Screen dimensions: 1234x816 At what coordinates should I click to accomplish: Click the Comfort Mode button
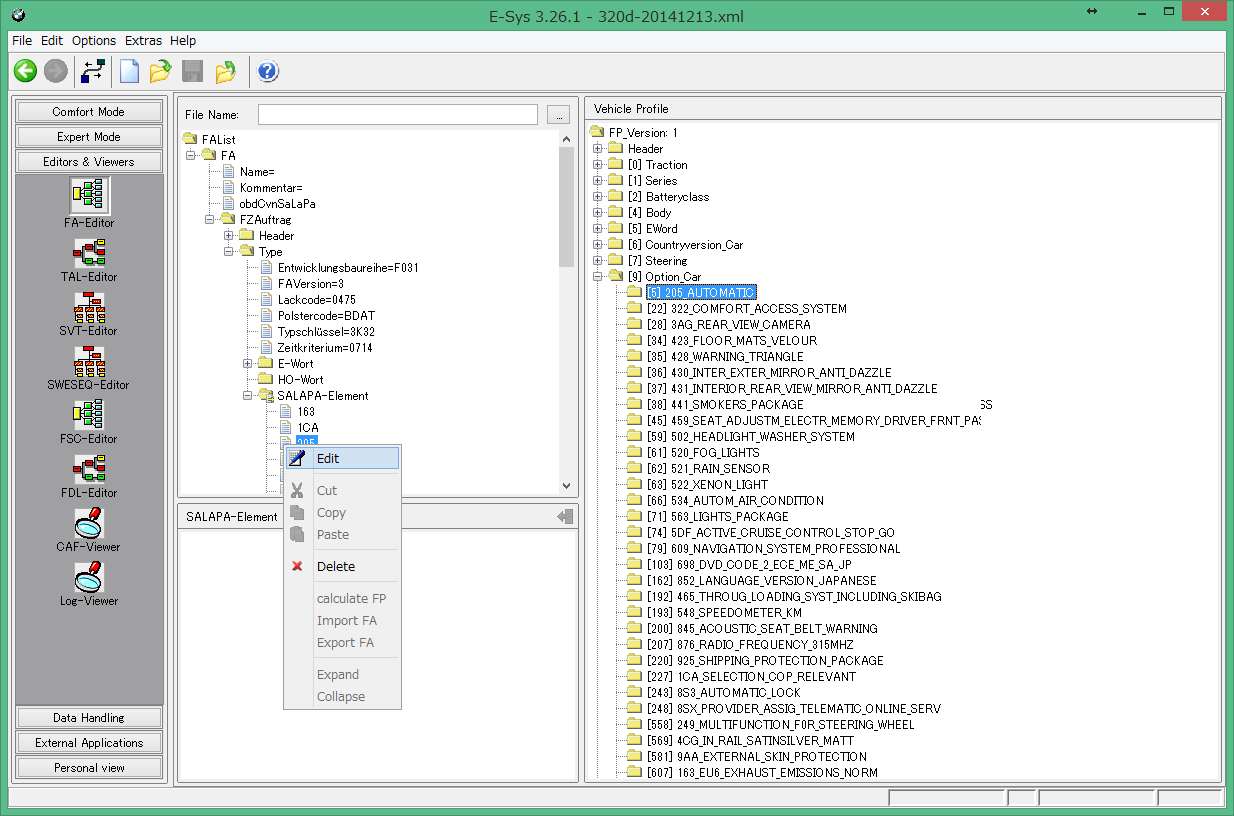tap(89, 112)
